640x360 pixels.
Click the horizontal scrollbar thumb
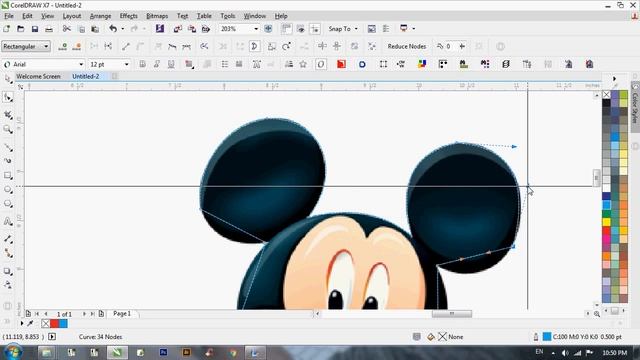tap(452, 313)
